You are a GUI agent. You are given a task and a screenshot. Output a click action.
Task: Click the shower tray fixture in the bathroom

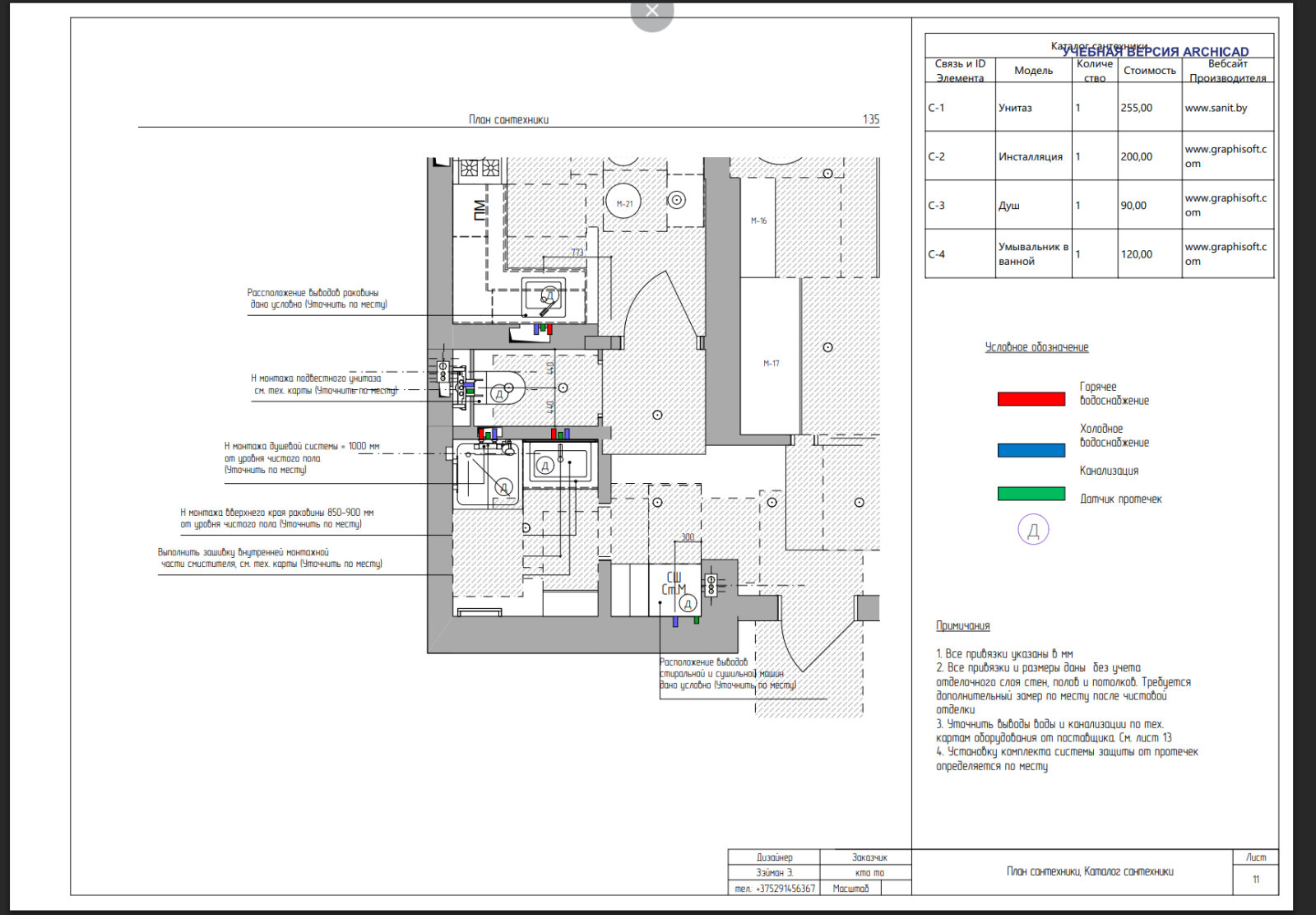486,475
